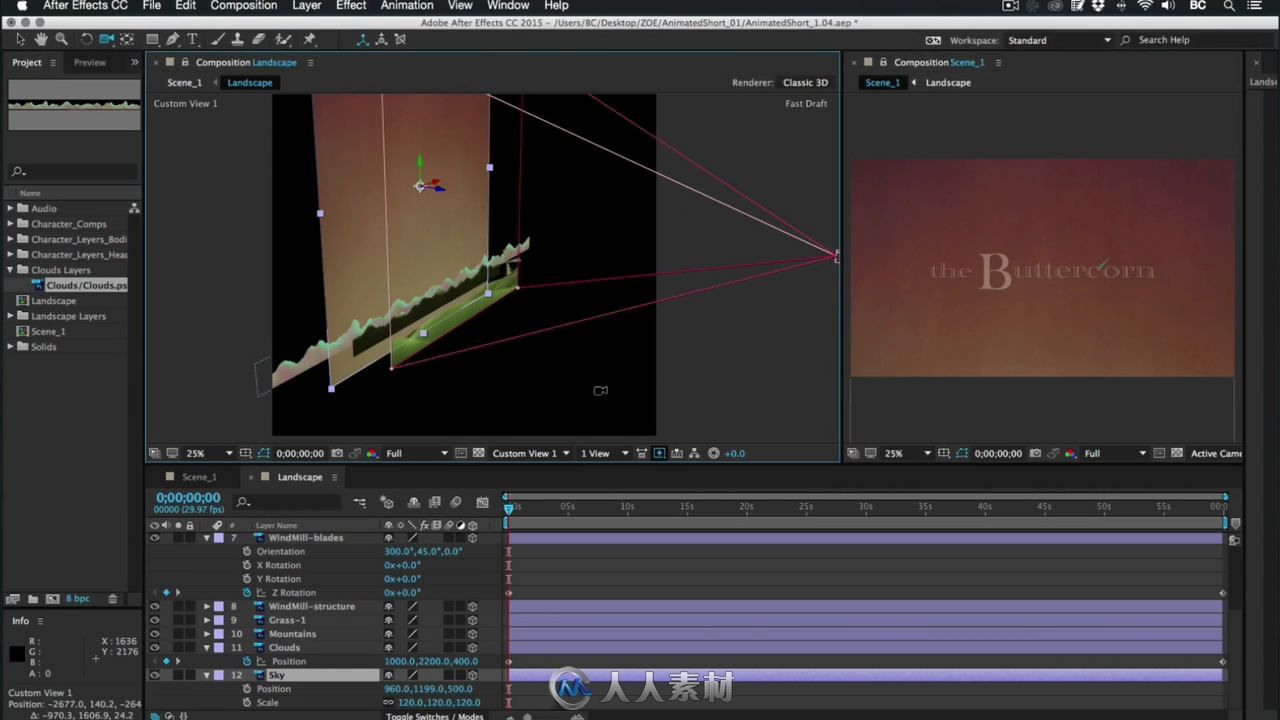Select the Zoom magnifier tool
The width and height of the screenshot is (1280, 720).
tap(62, 39)
